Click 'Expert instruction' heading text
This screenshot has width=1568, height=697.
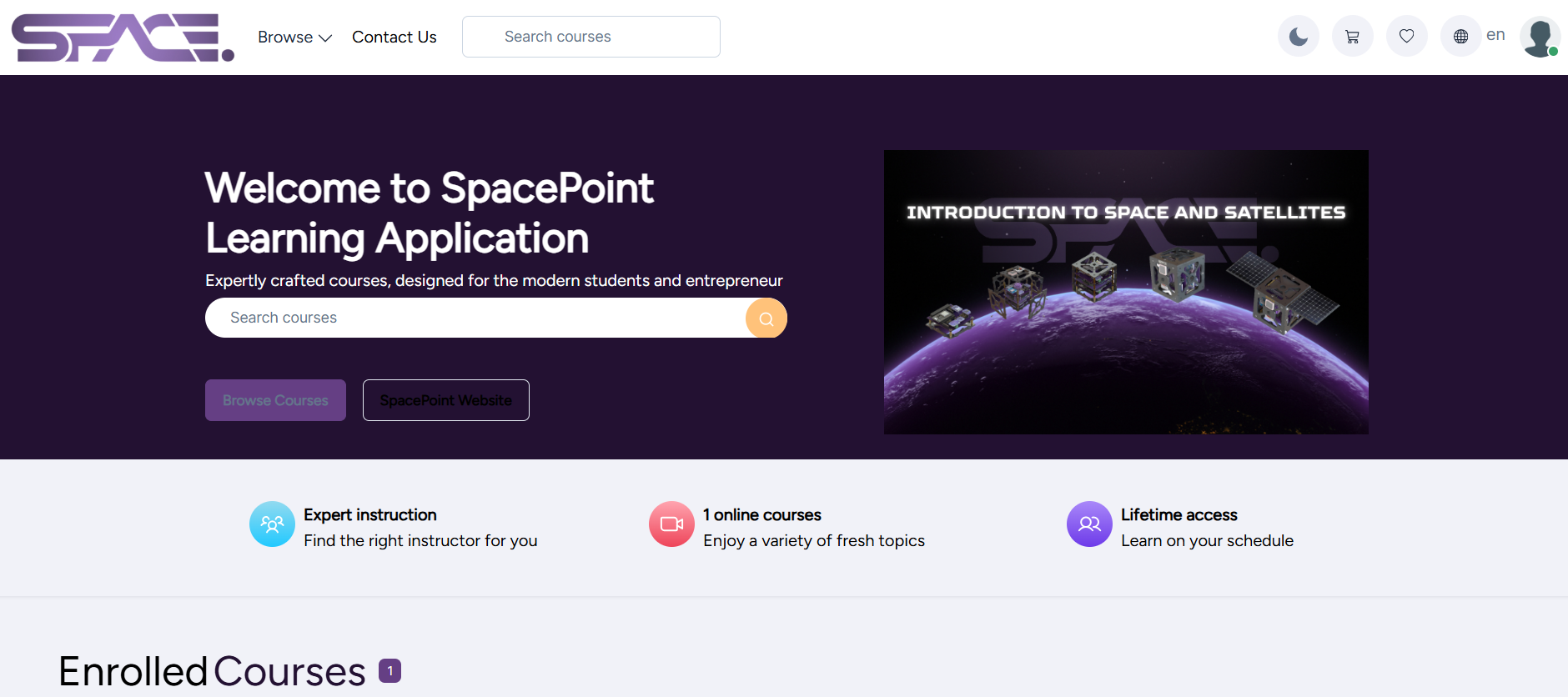370,515
